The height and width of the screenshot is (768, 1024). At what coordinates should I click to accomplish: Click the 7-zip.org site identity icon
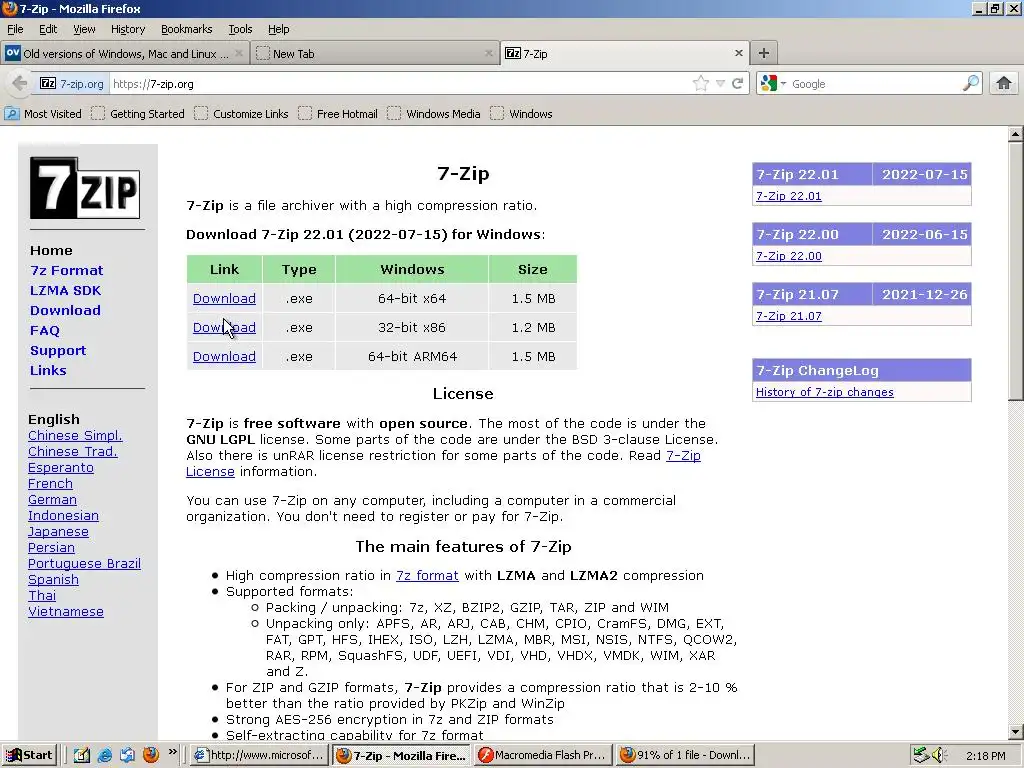click(71, 84)
